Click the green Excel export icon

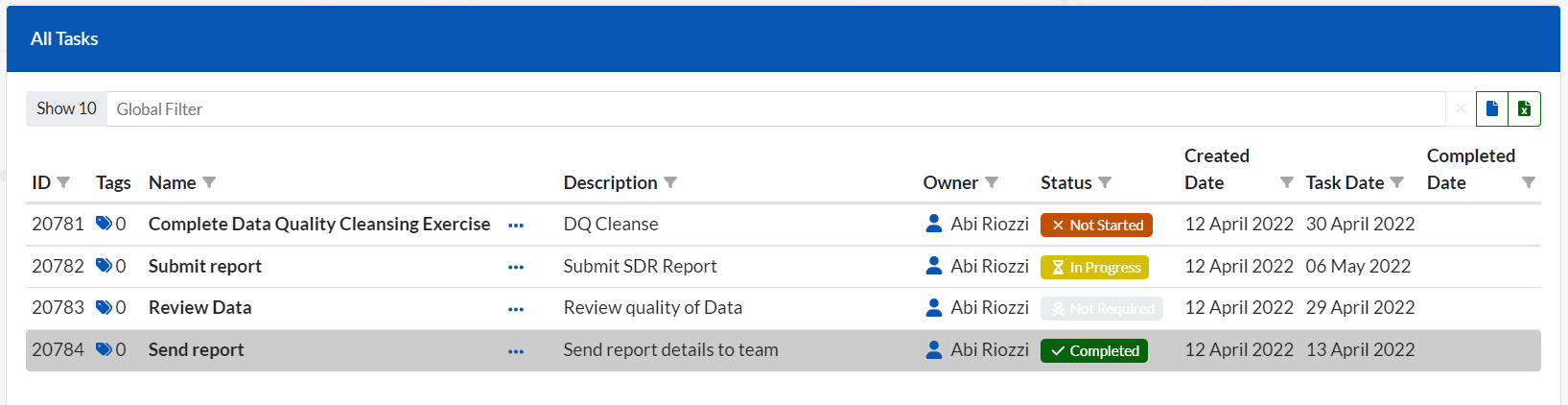[1524, 108]
